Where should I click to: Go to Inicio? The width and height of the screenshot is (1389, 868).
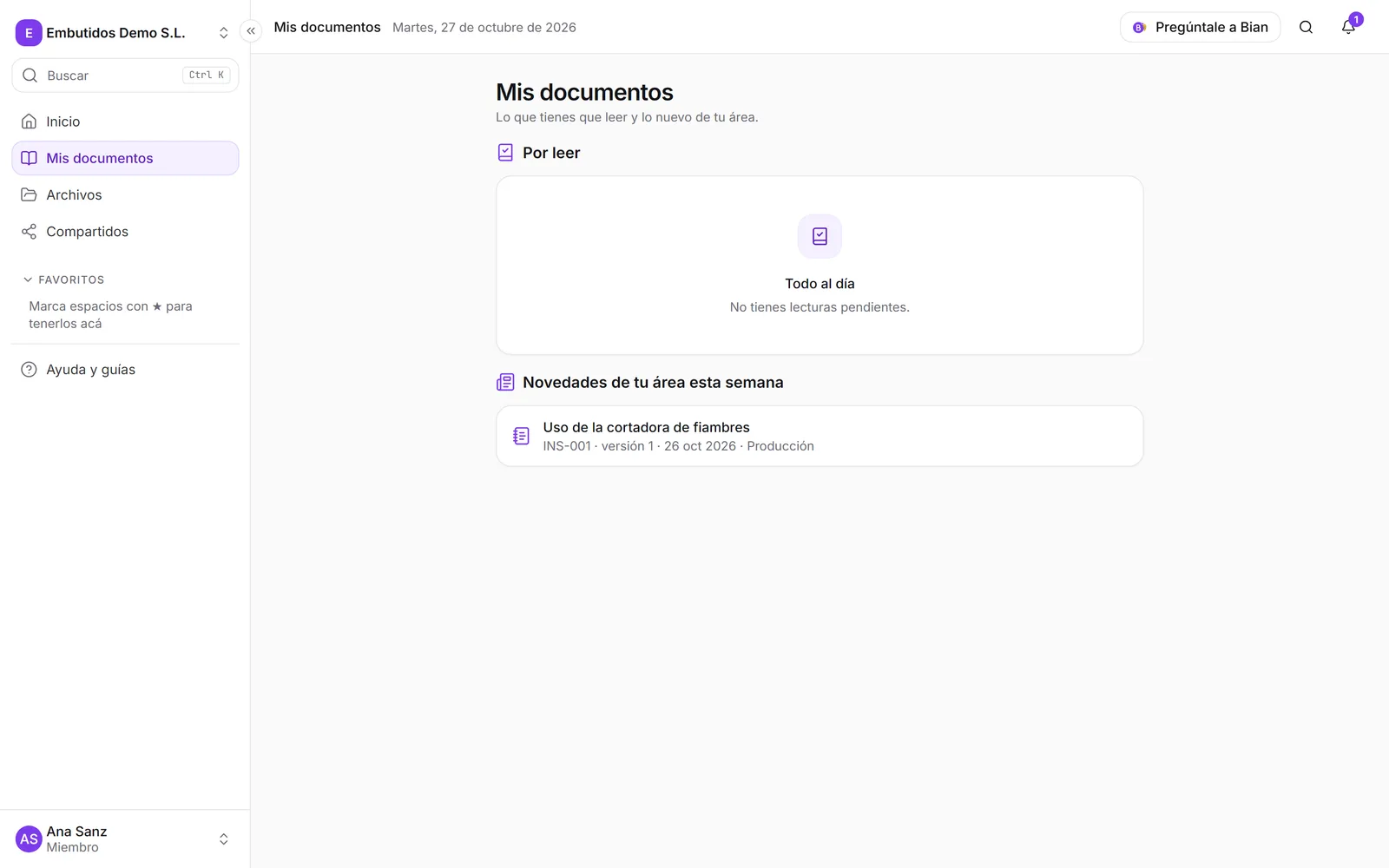click(125, 122)
